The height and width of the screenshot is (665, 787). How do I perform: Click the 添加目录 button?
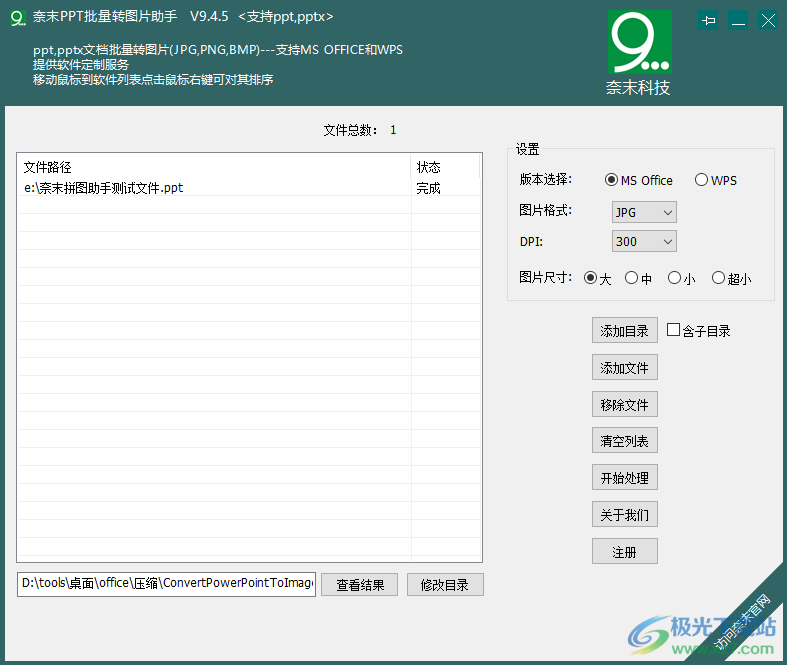(624, 330)
